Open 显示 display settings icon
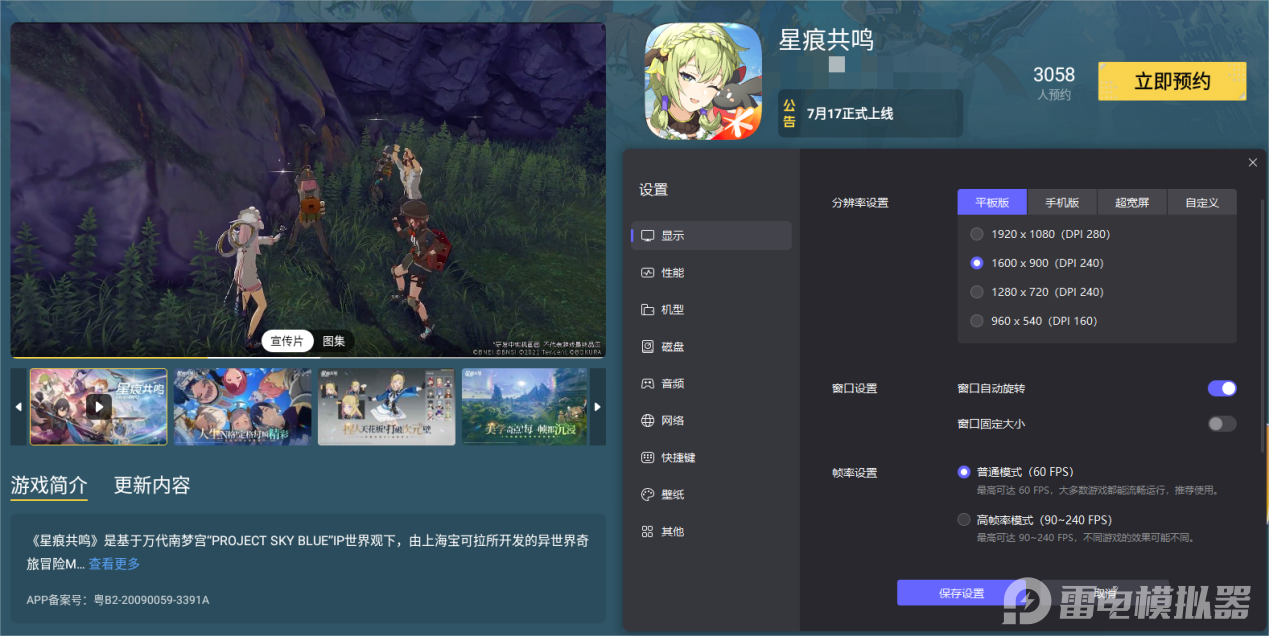 pyautogui.click(x=648, y=236)
